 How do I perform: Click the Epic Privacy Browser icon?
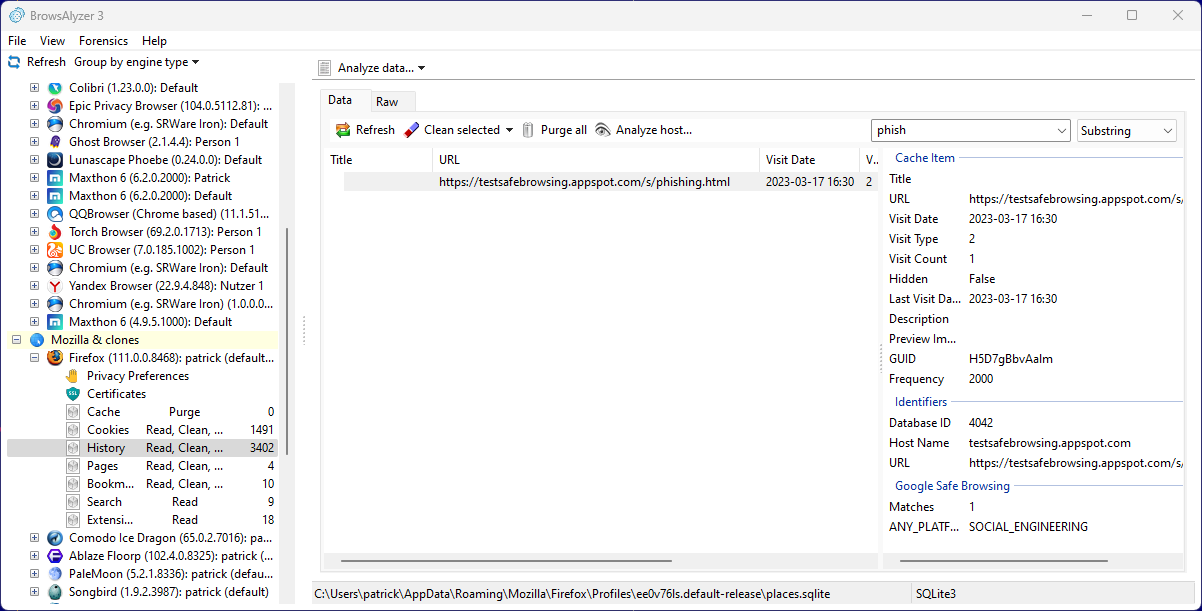point(55,106)
